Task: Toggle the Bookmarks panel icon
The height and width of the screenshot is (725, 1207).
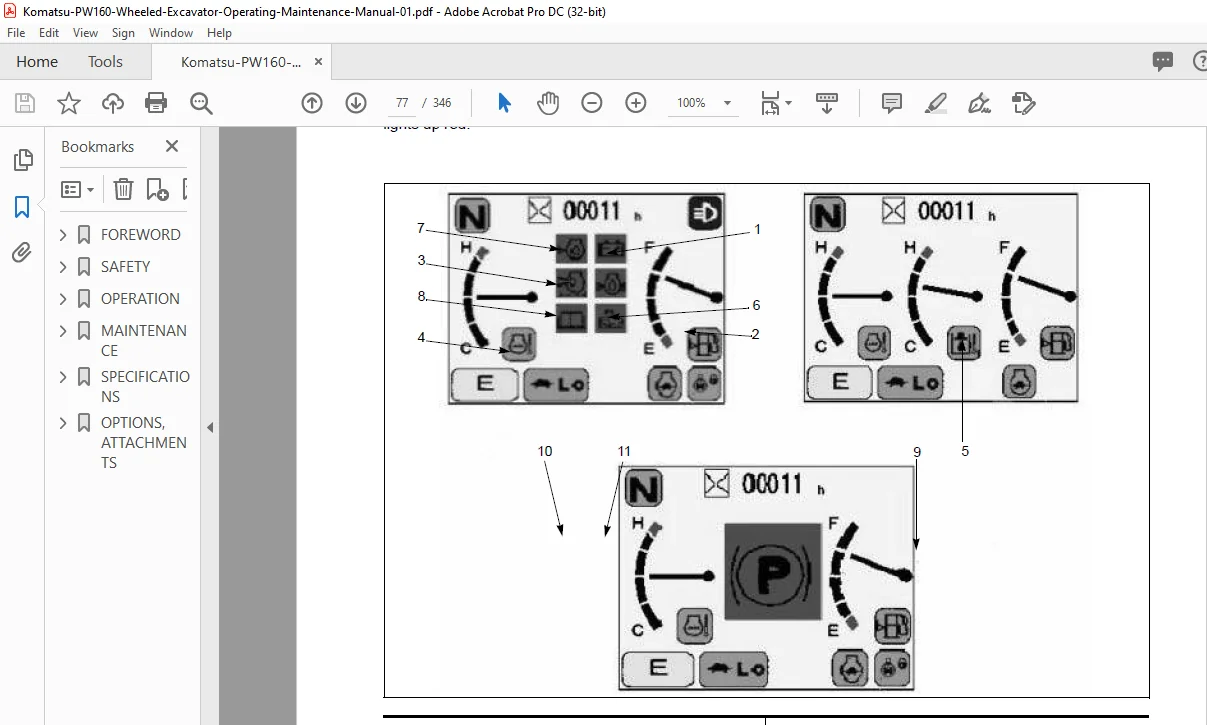Action: (22, 207)
